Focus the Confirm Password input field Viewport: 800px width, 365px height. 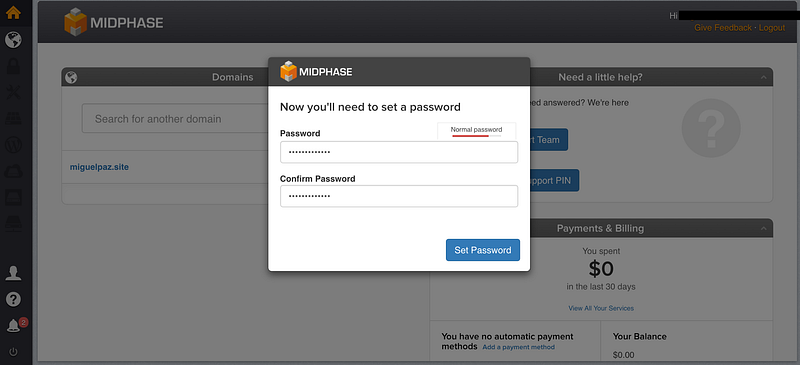tap(399, 196)
